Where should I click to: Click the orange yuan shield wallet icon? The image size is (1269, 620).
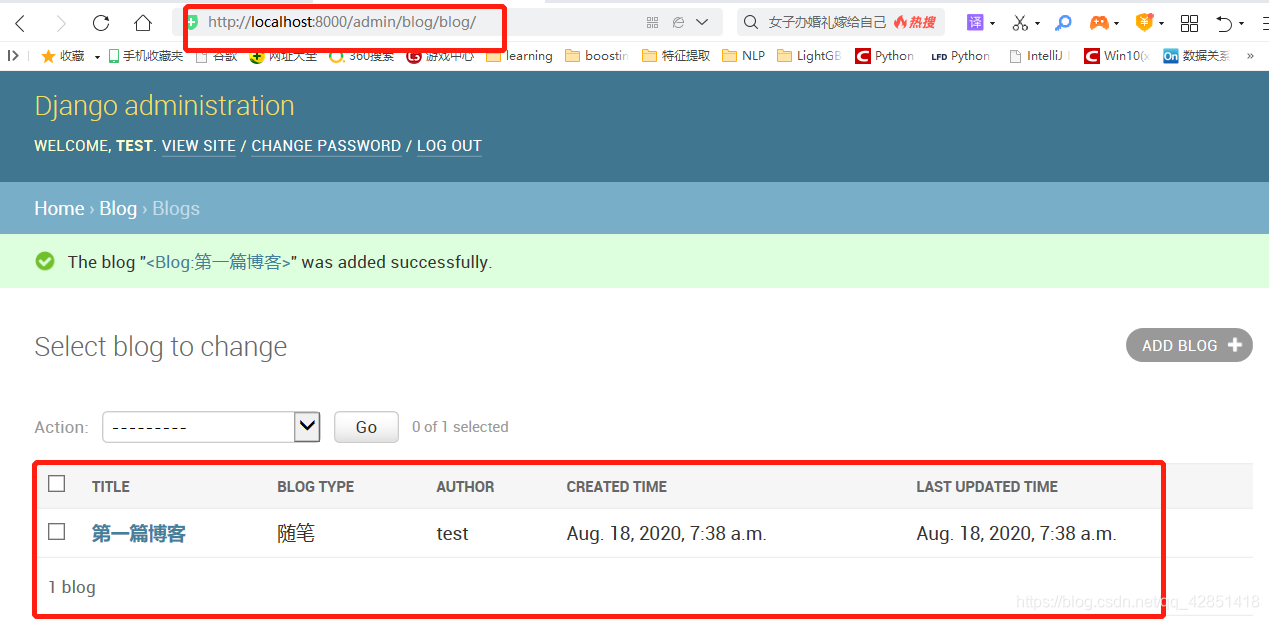pos(1144,22)
